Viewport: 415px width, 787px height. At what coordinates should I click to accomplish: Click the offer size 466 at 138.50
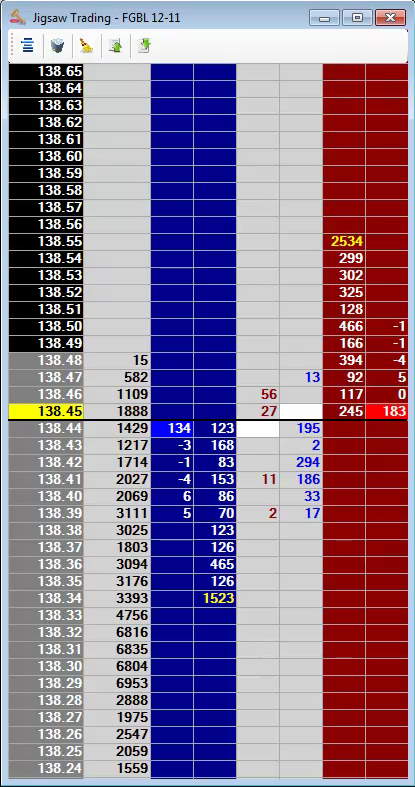pos(344,327)
